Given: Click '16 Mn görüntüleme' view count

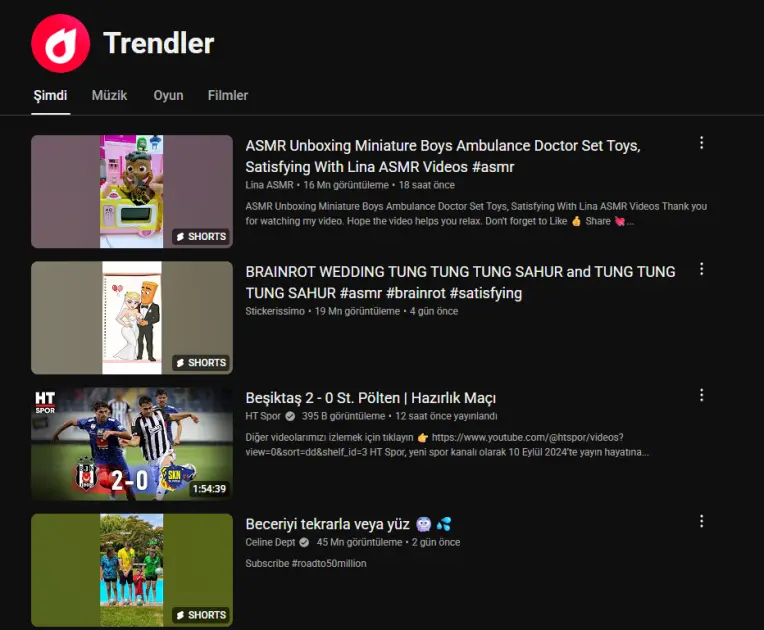Looking at the screenshot, I should (346, 185).
